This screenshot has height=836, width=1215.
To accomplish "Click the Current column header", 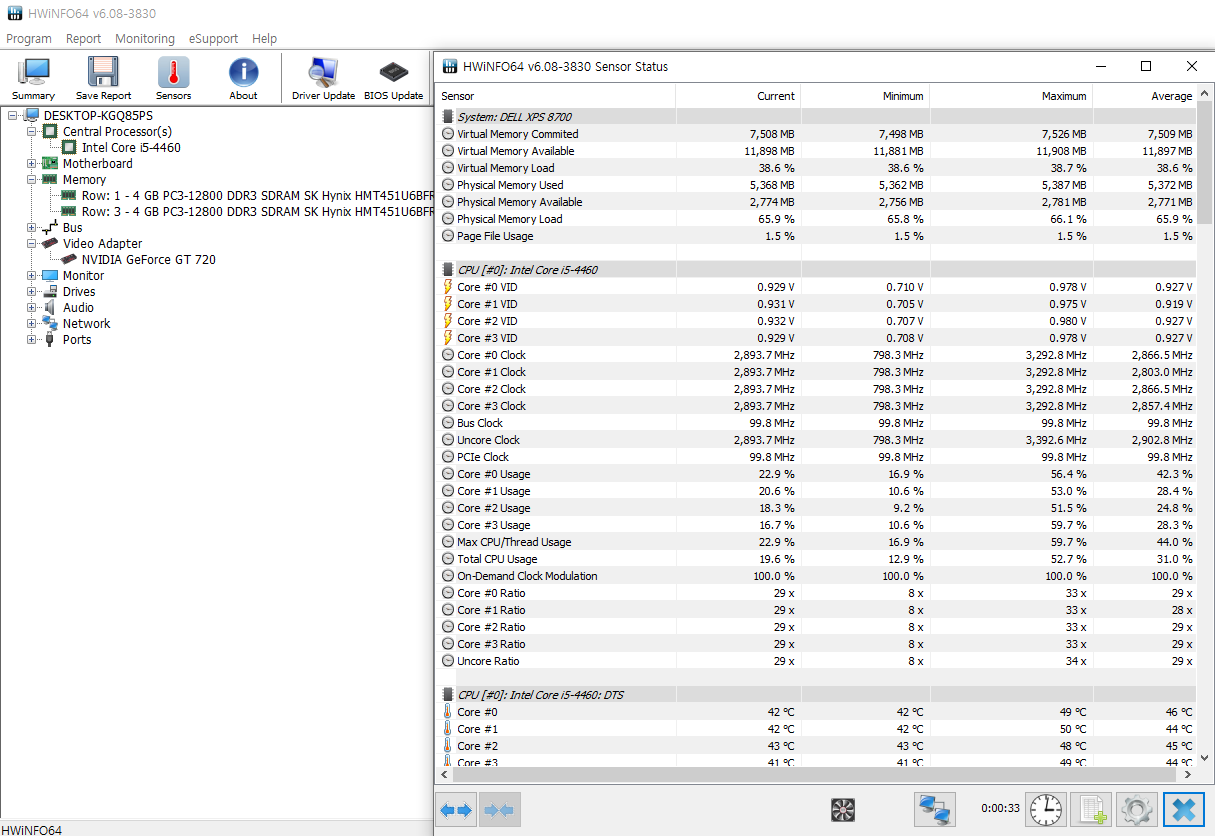I will [738, 96].
